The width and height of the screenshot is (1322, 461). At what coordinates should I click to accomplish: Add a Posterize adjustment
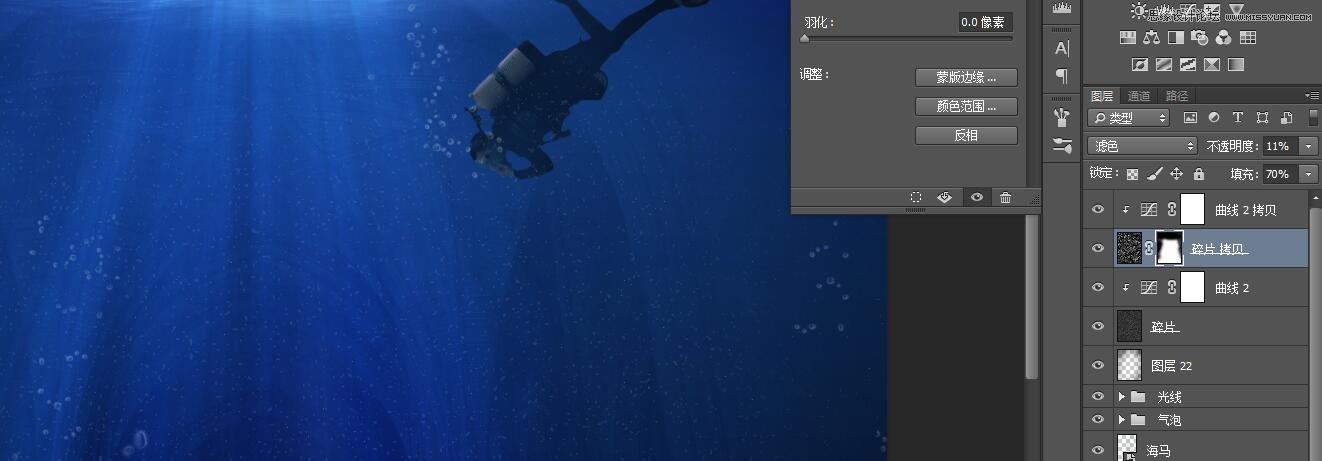1163,65
